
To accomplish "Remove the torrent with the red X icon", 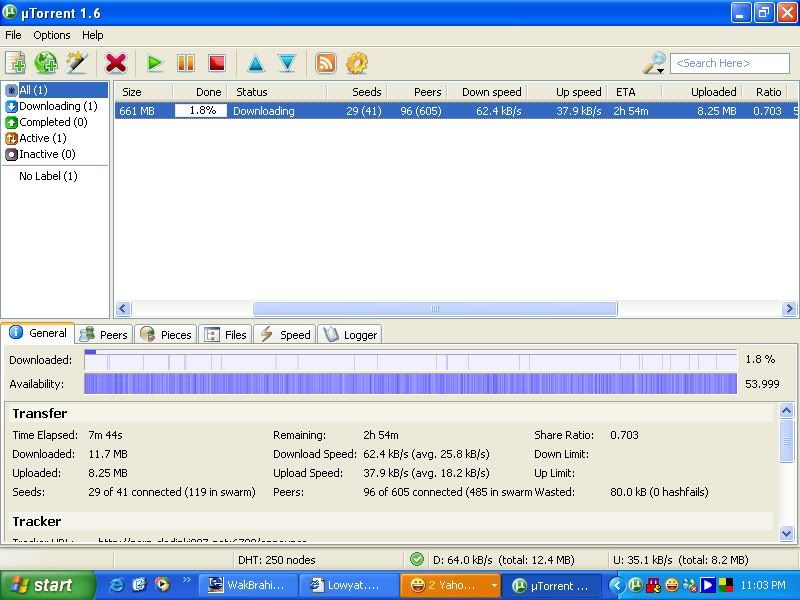I will (116, 63).
